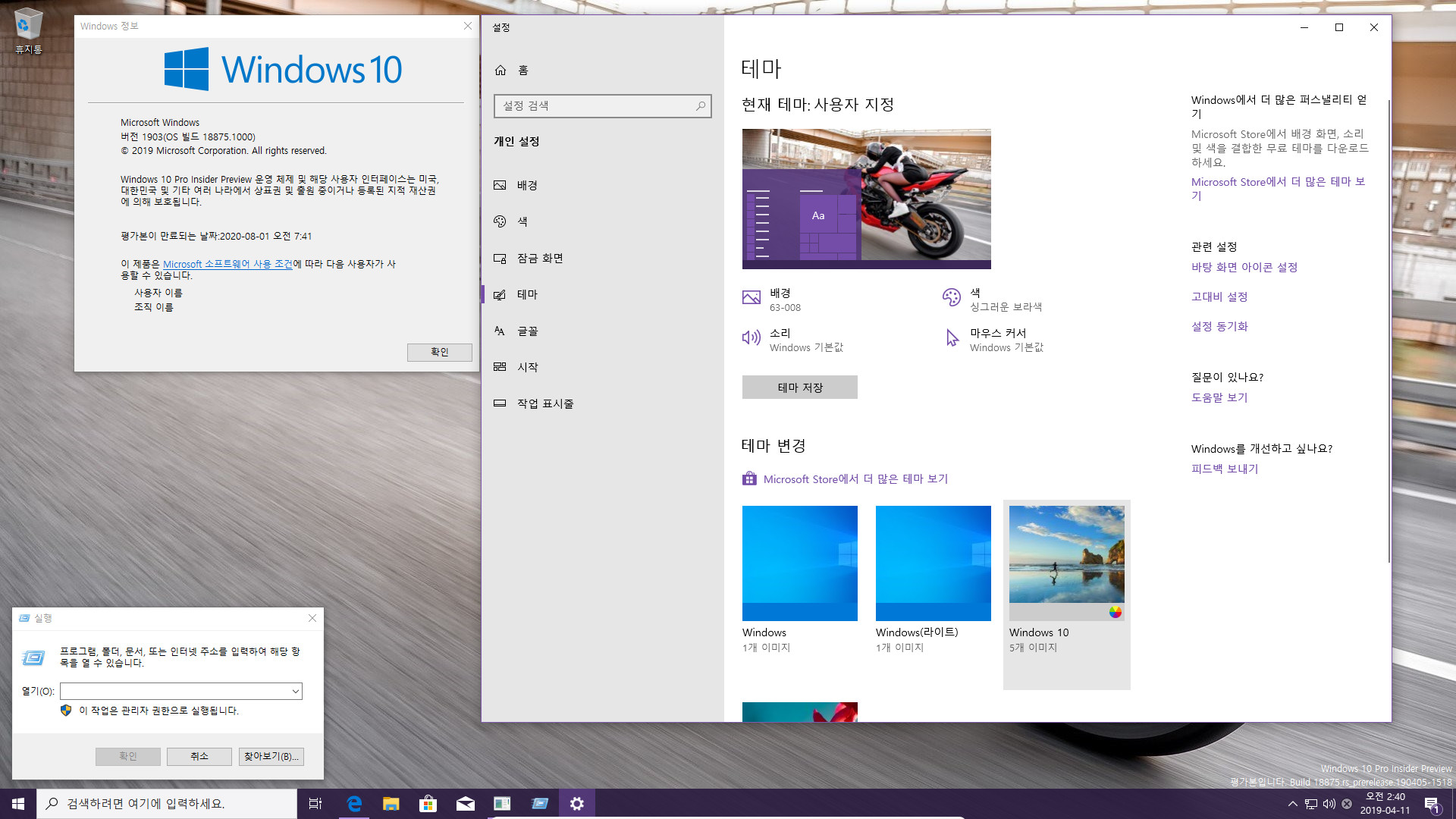Click the current theme preview image
This screenshot has height=819, width=1456.
coord(866,199)
